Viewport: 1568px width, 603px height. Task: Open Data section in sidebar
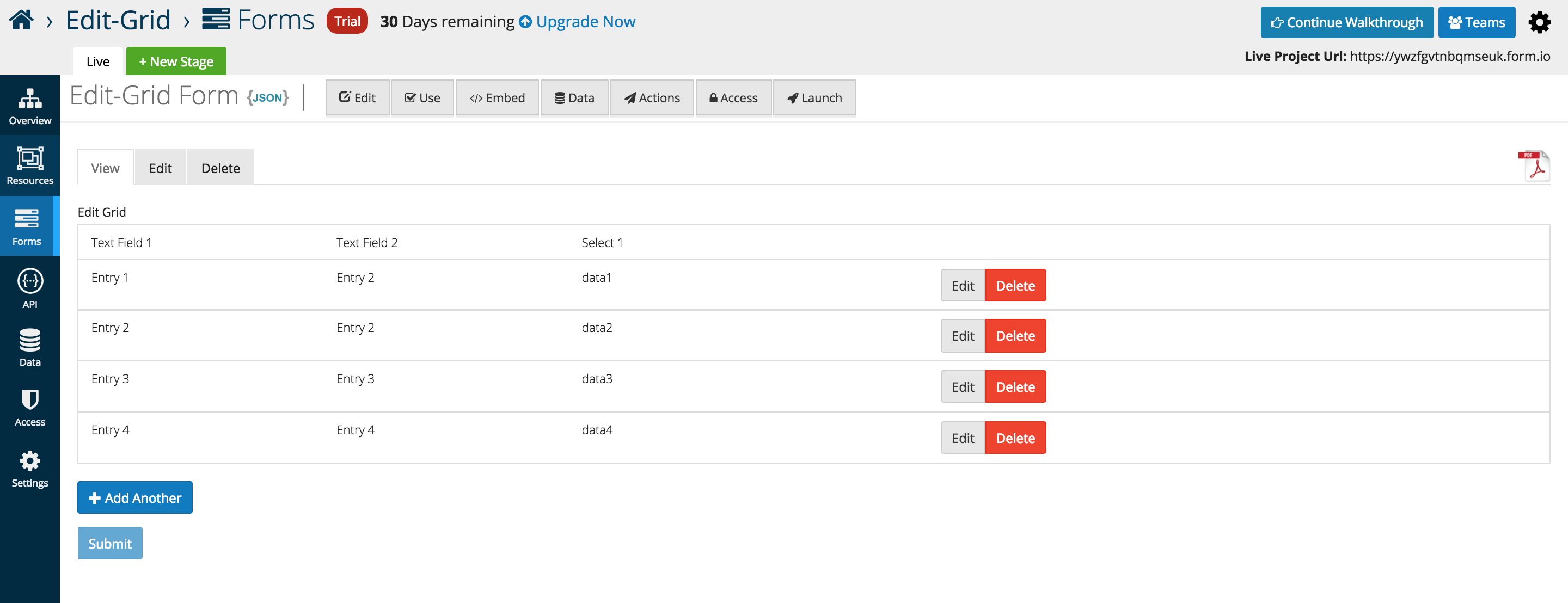coord(30,347)
